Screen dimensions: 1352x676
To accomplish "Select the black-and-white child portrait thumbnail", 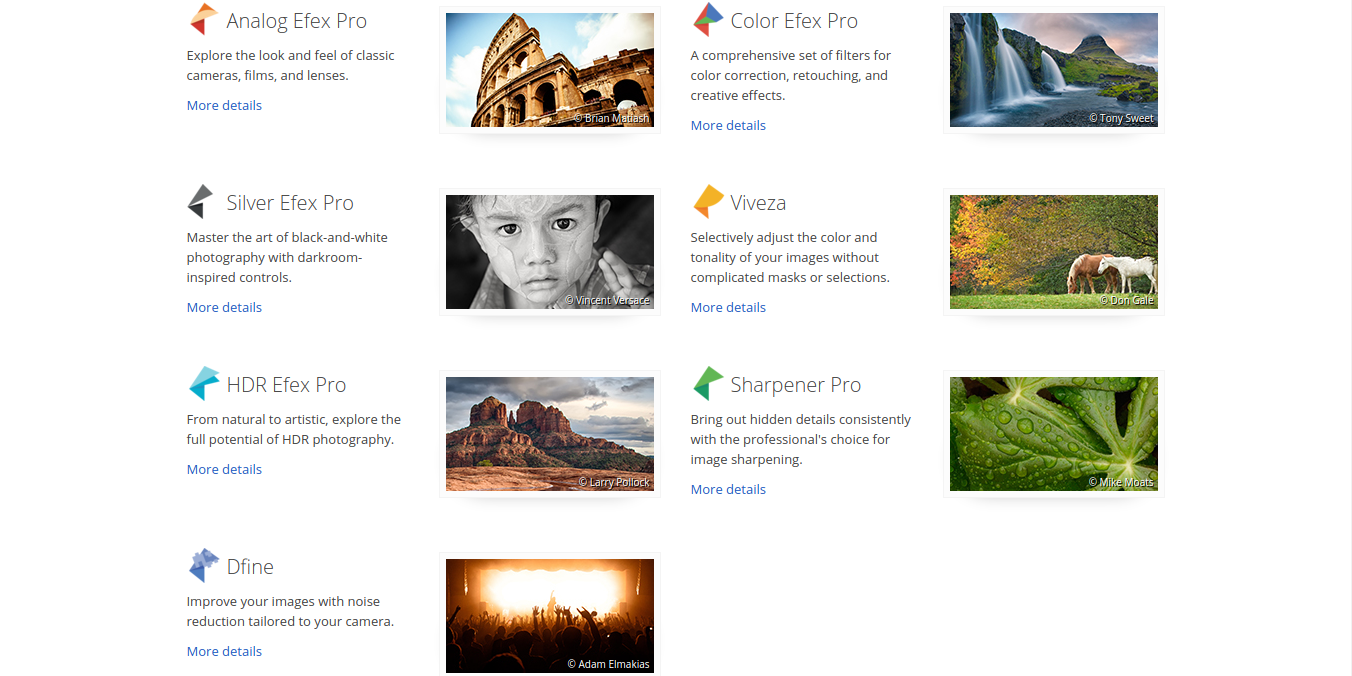I will click(x=549, y=252).
